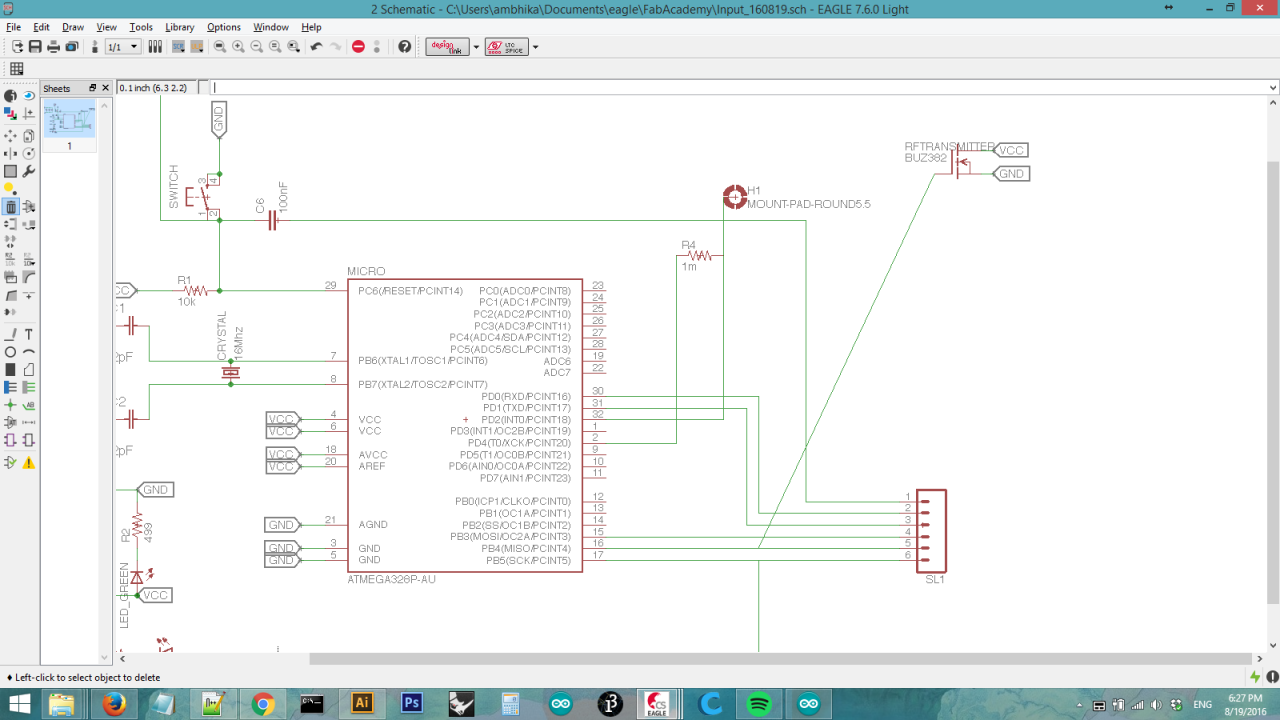This screenshot has width=1280, height=720.
Task: Select the Mirror tool
Action: coord(10,153)
